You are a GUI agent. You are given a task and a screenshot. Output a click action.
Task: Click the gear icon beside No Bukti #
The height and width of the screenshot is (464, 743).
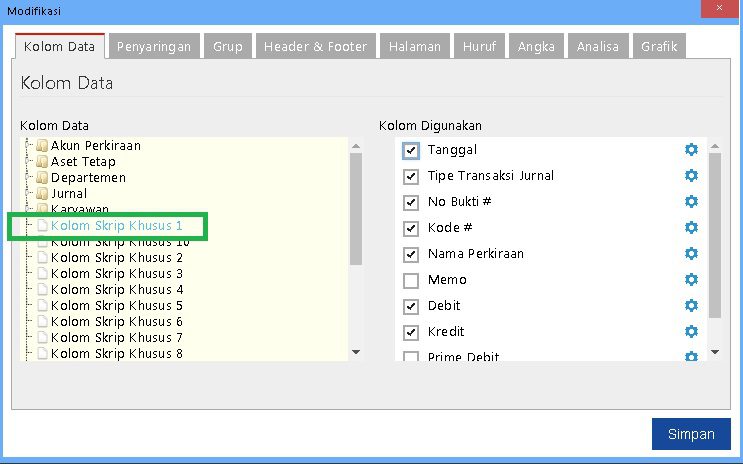691,202
